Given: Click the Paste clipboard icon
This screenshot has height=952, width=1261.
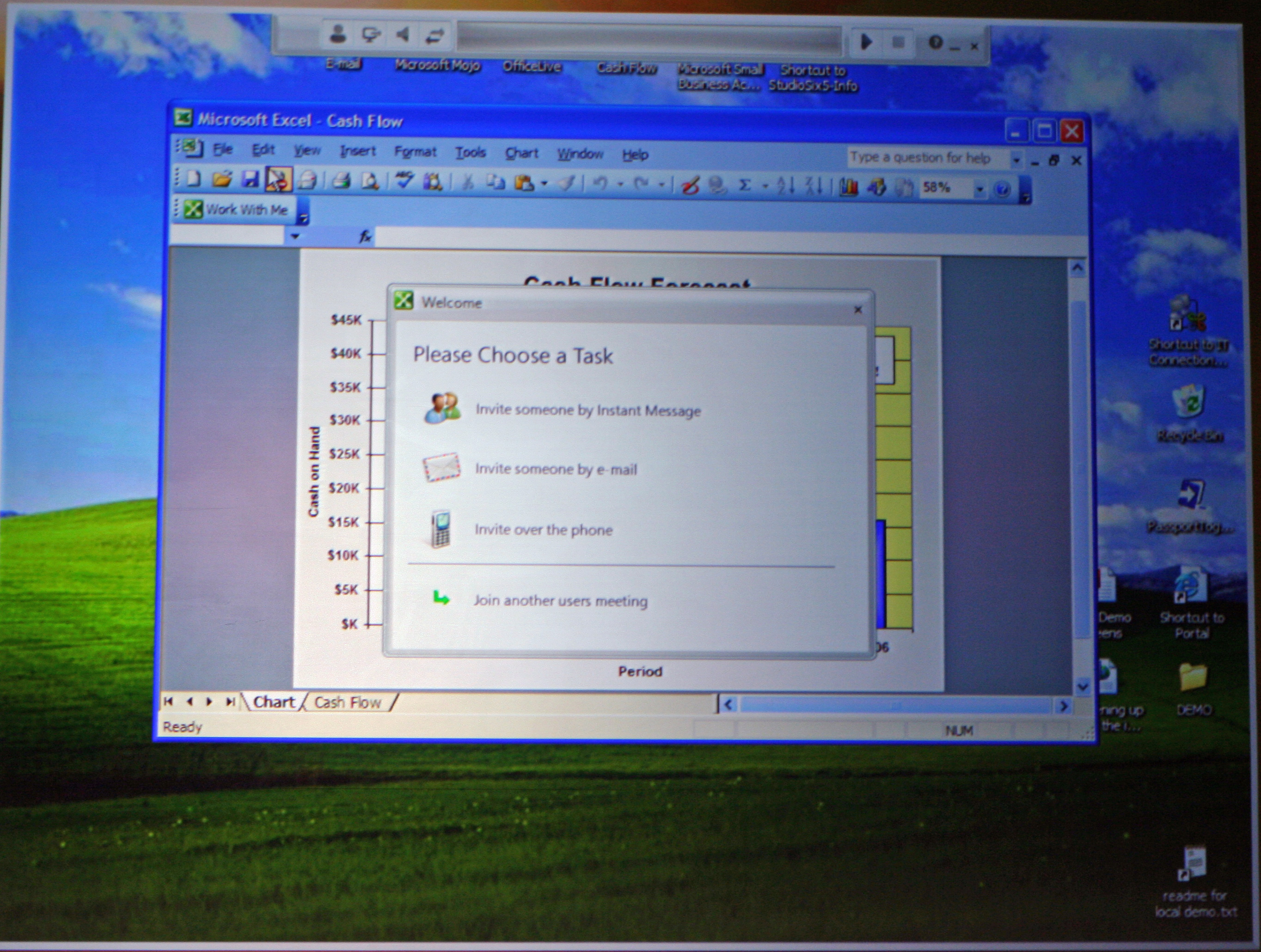Looking at the screenshot, I should point(523,184).
